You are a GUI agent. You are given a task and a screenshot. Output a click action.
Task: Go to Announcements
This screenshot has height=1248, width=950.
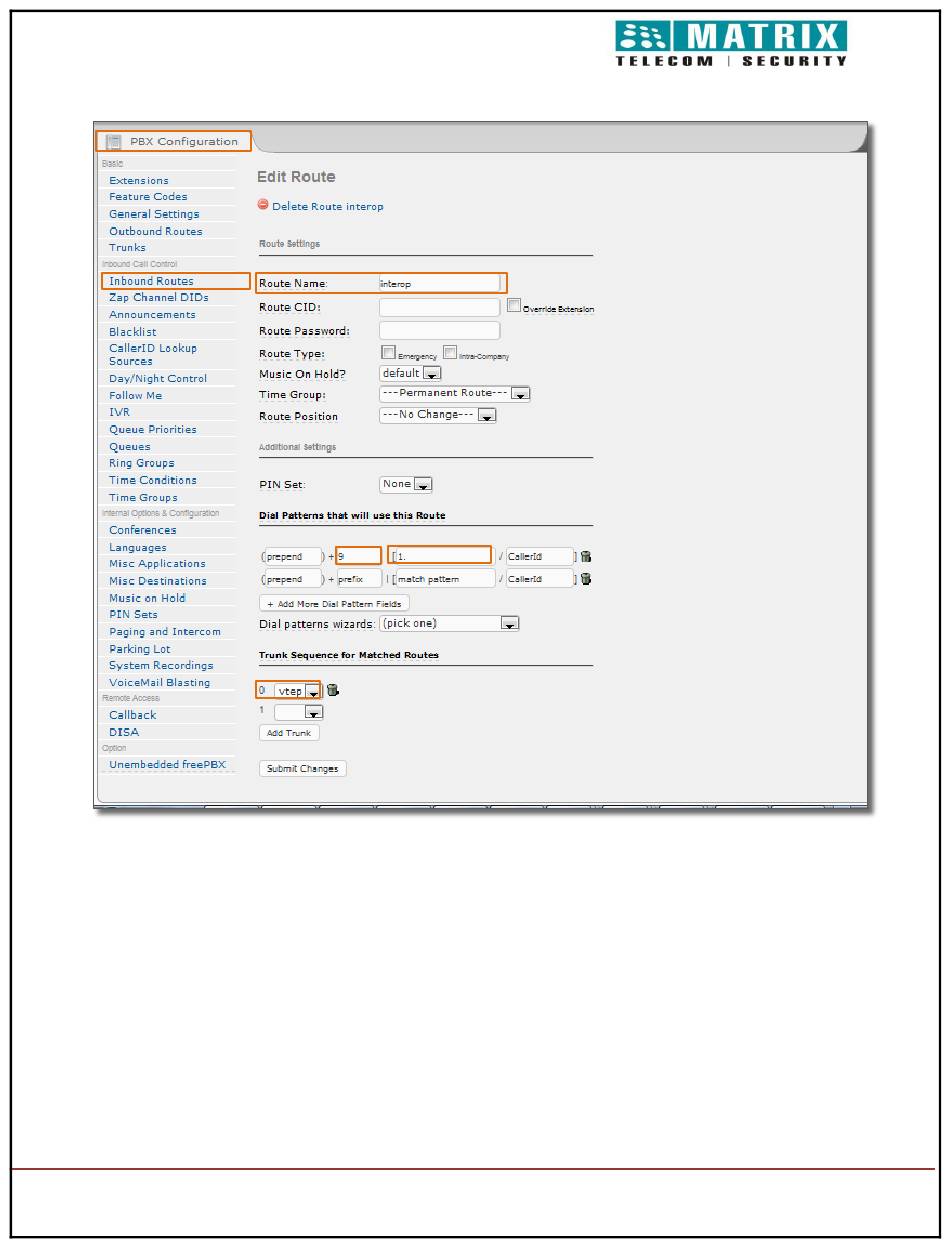[x=152, y=315]
